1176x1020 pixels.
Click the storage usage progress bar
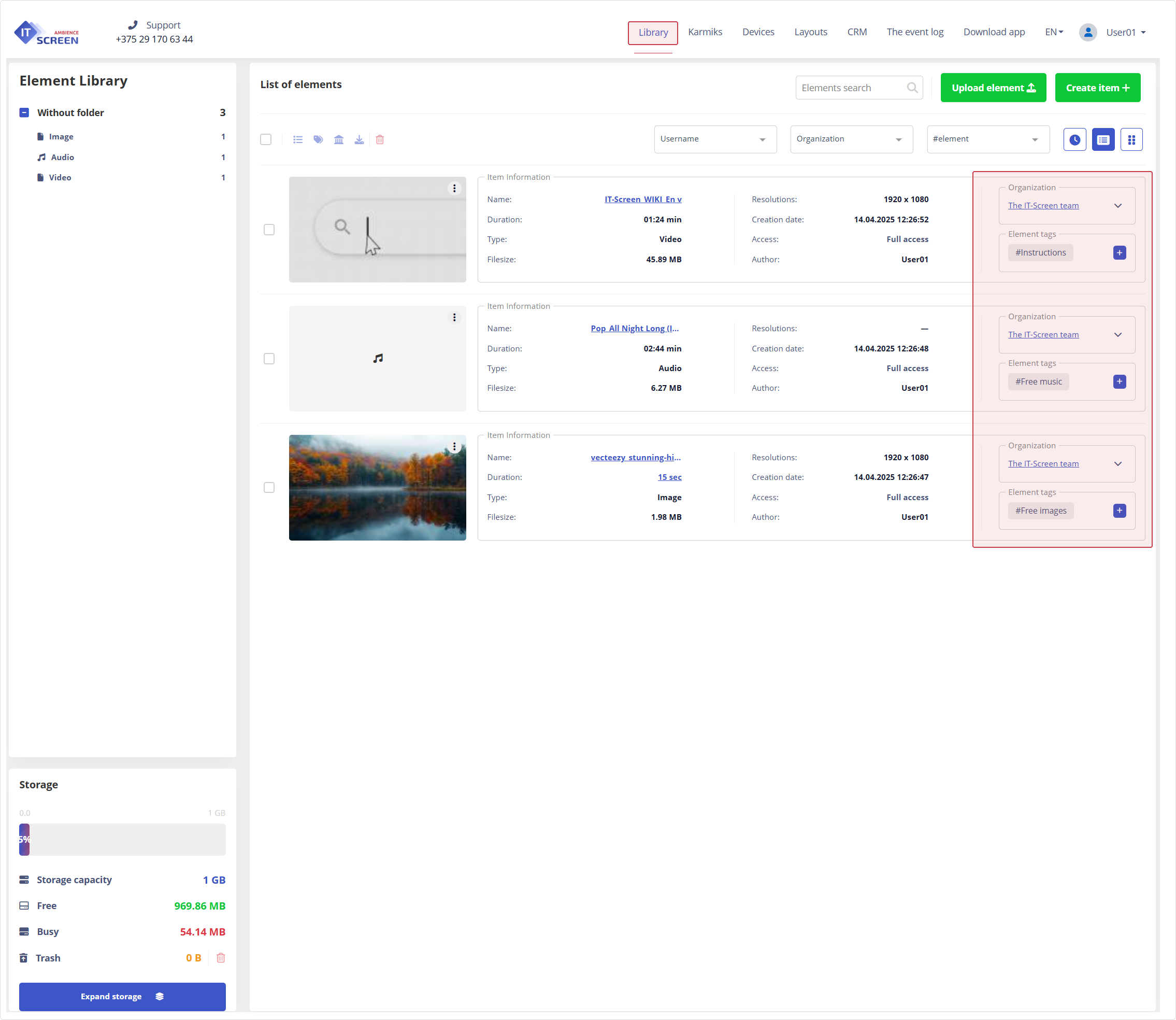pos(122,840)
